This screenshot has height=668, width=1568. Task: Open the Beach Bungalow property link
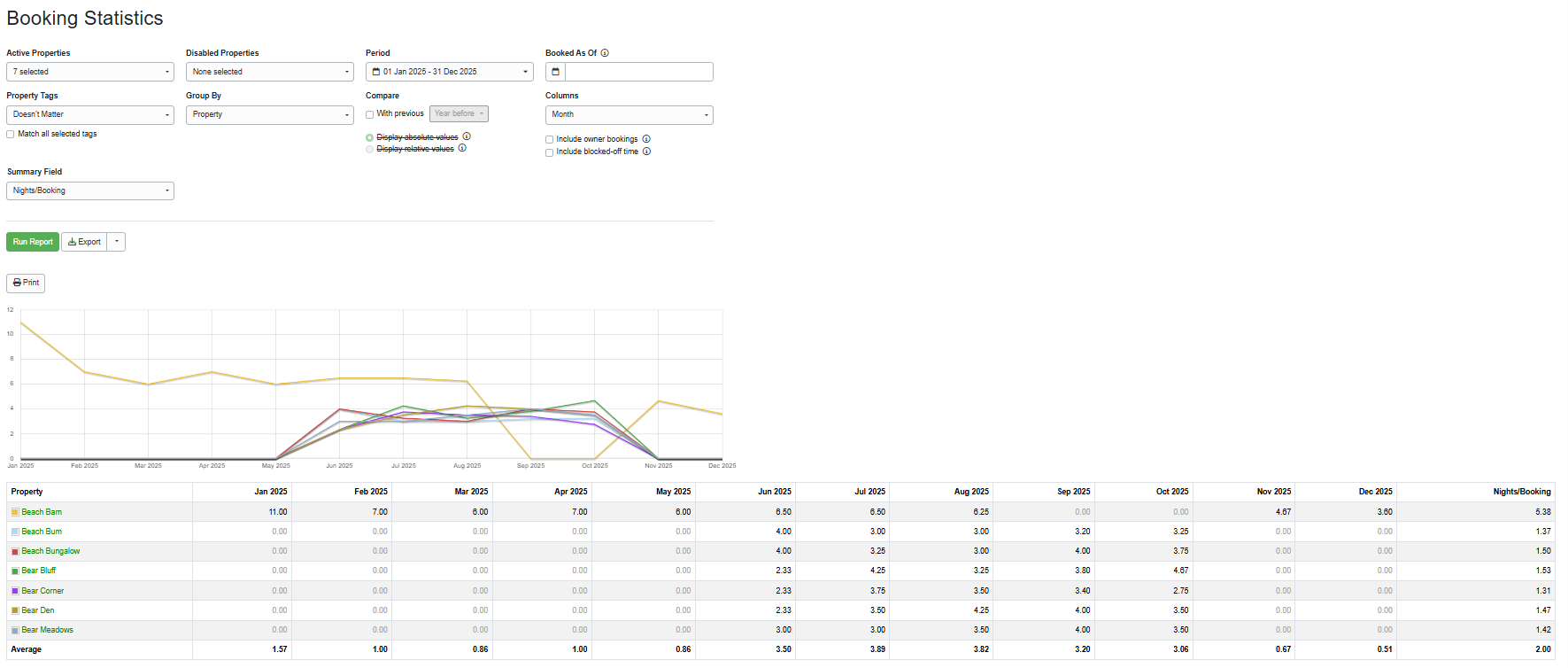coord(50,551)
